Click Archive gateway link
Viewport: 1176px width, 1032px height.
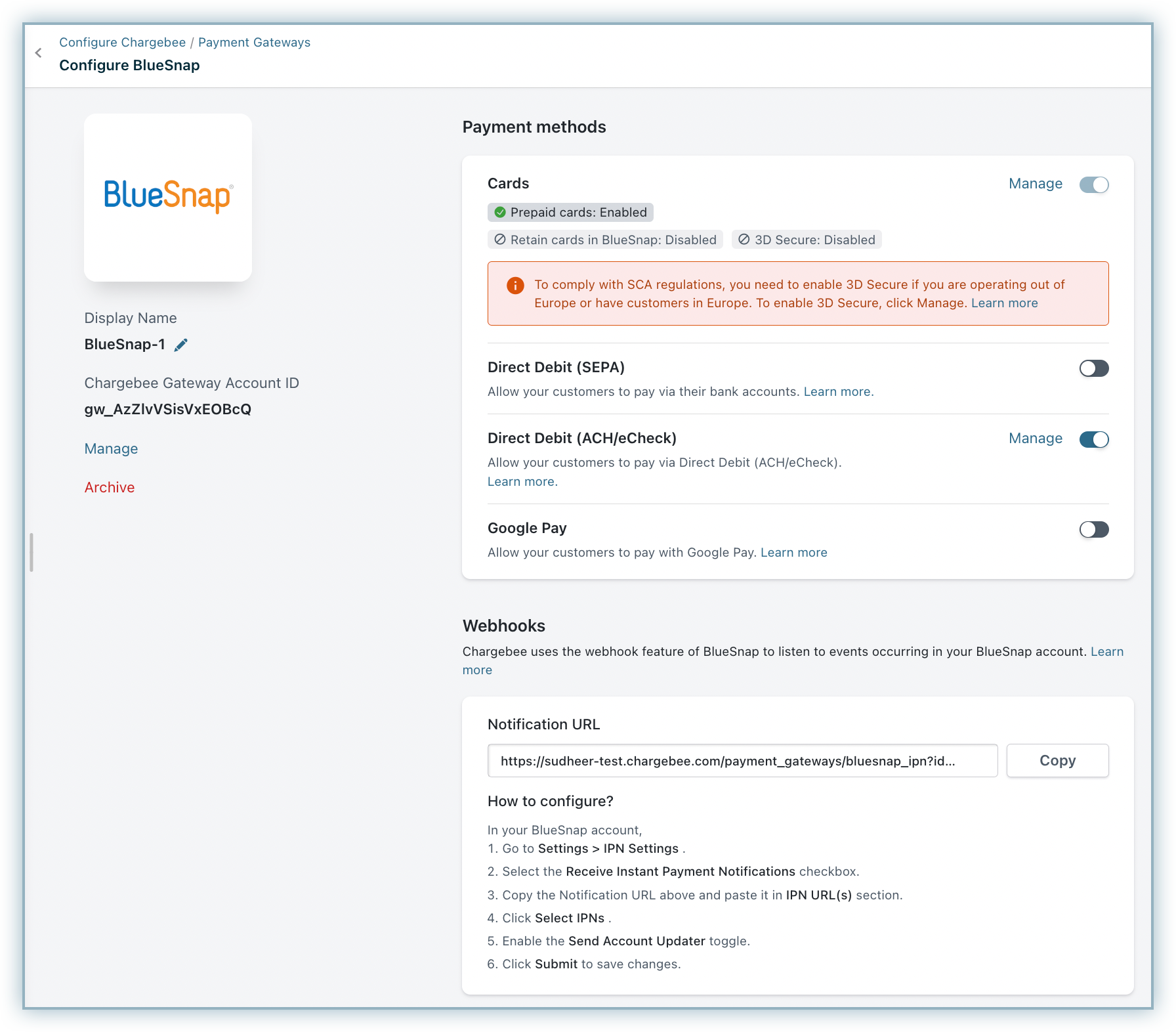click(x=110, y=487)
